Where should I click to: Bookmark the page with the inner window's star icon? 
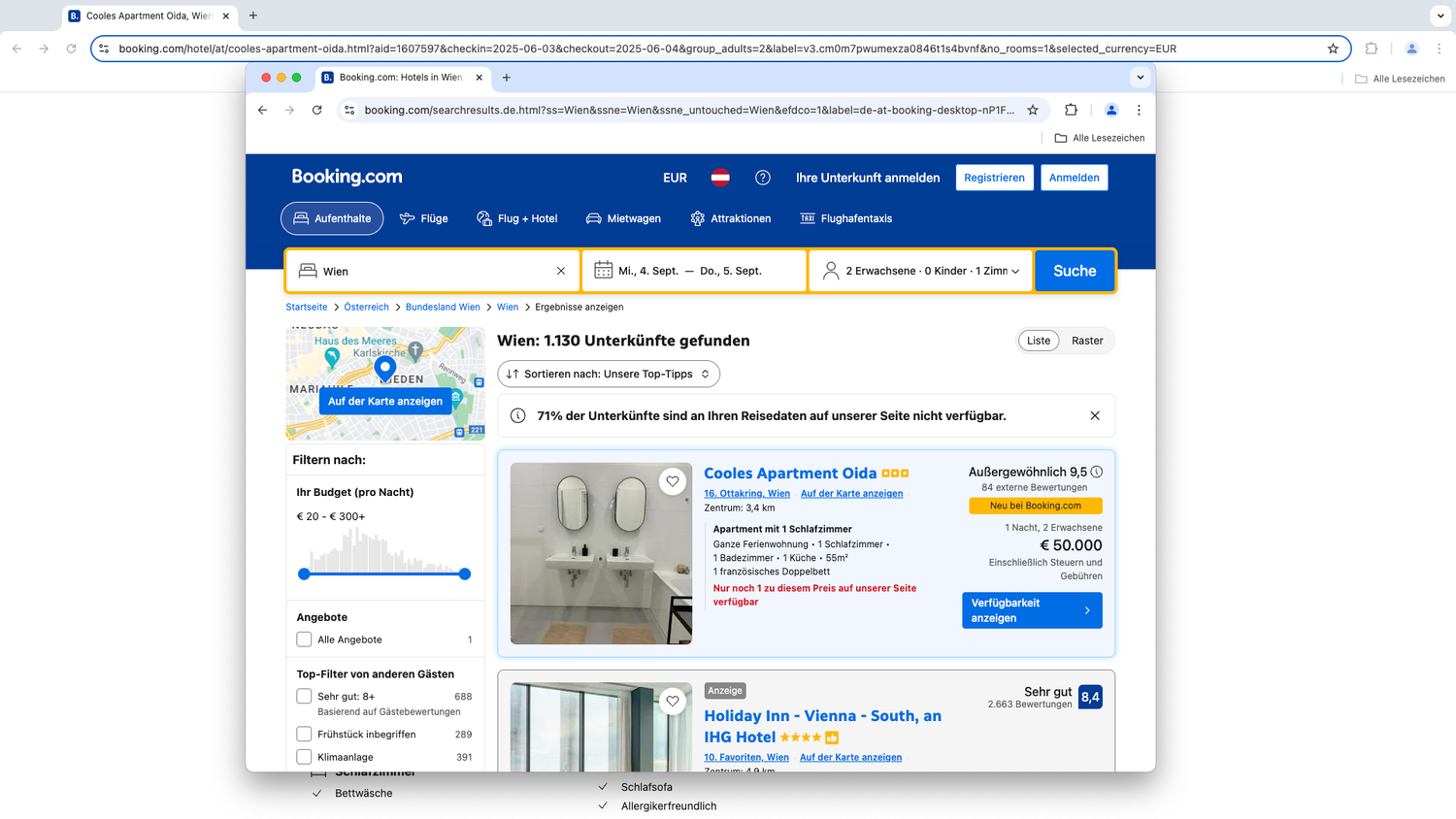coord(1033,111)
